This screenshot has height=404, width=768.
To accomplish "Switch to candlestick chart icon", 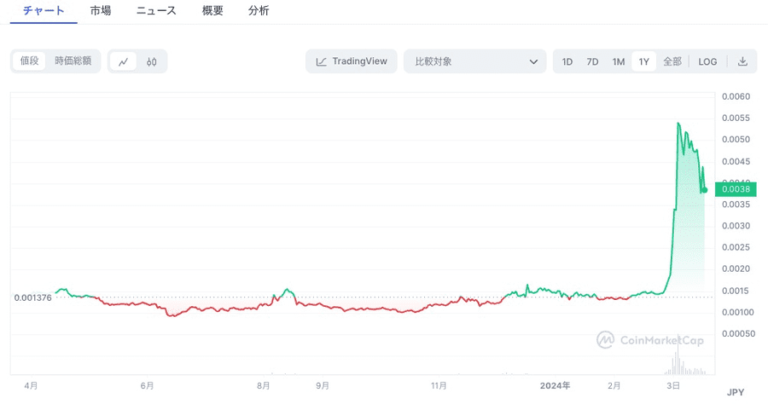I will pos(151,61).
